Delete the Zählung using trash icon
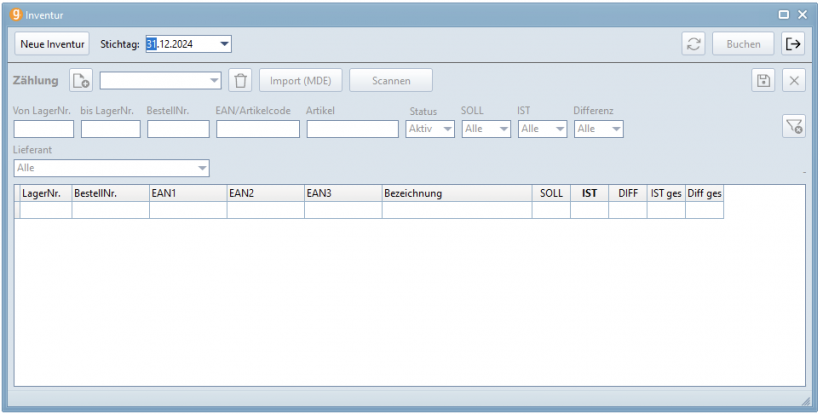The height and width of the screenshot is (414, 820). tap(240, 80)
